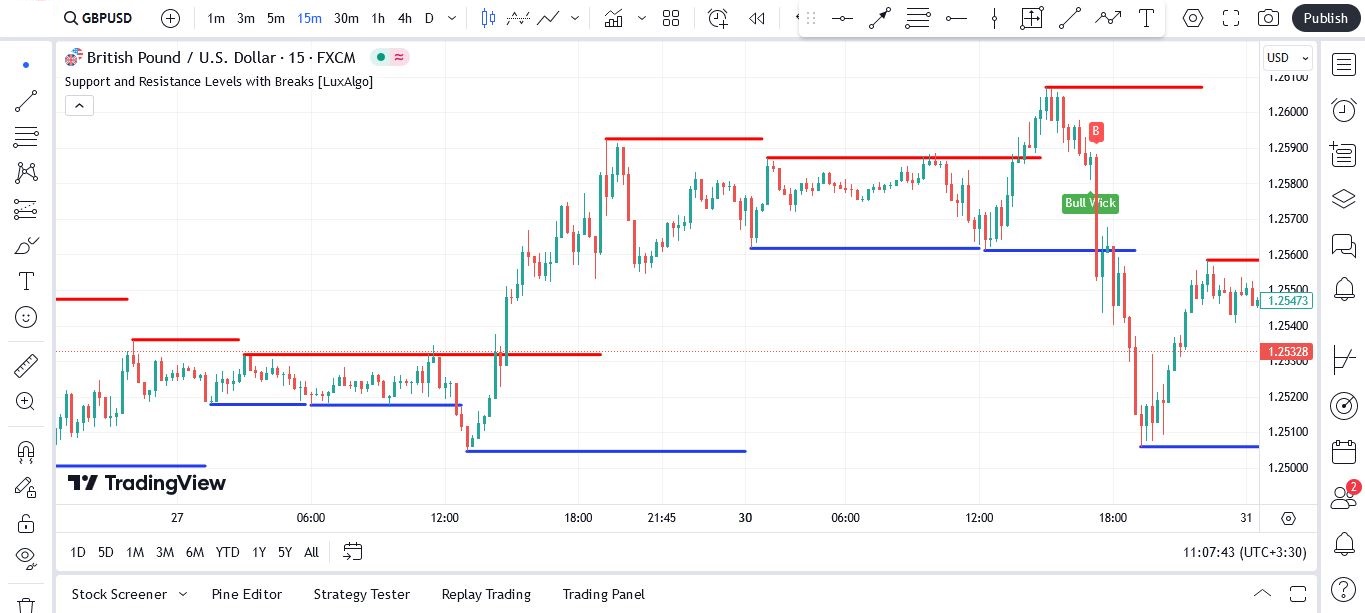Open the Strategy Tester tab
The image size is (1365, 613).
[x=362, y=594]
